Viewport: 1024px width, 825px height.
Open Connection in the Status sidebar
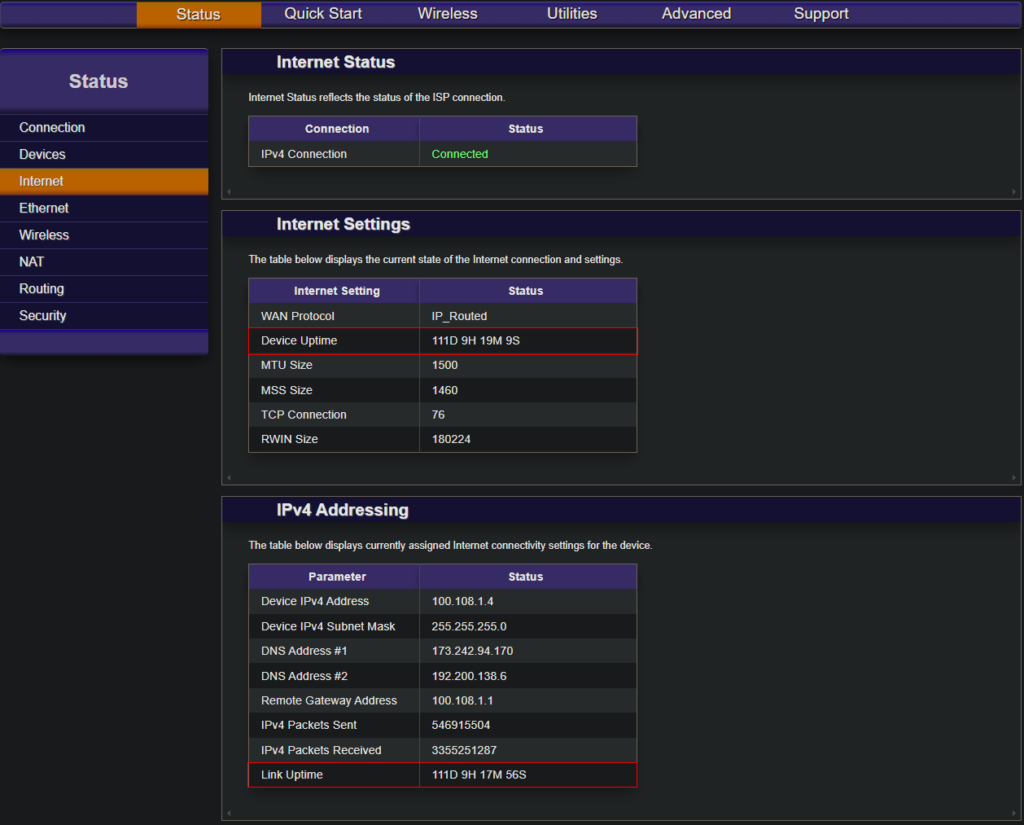pos(52,128)
